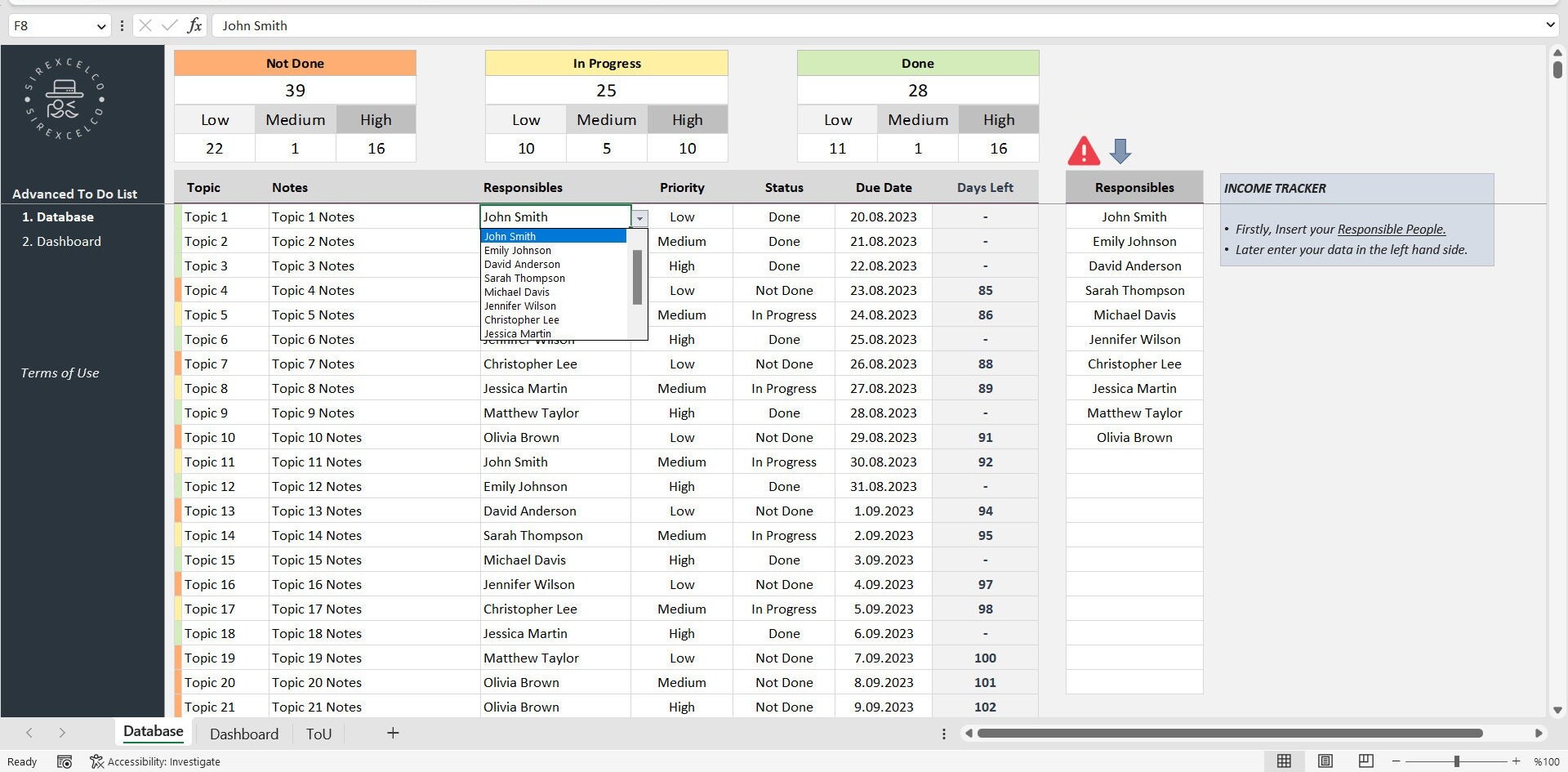Image resolution: width=1568 pixels, height=772 pixels.
Task: Open the Terms of Use link
Action: [58, 373]
